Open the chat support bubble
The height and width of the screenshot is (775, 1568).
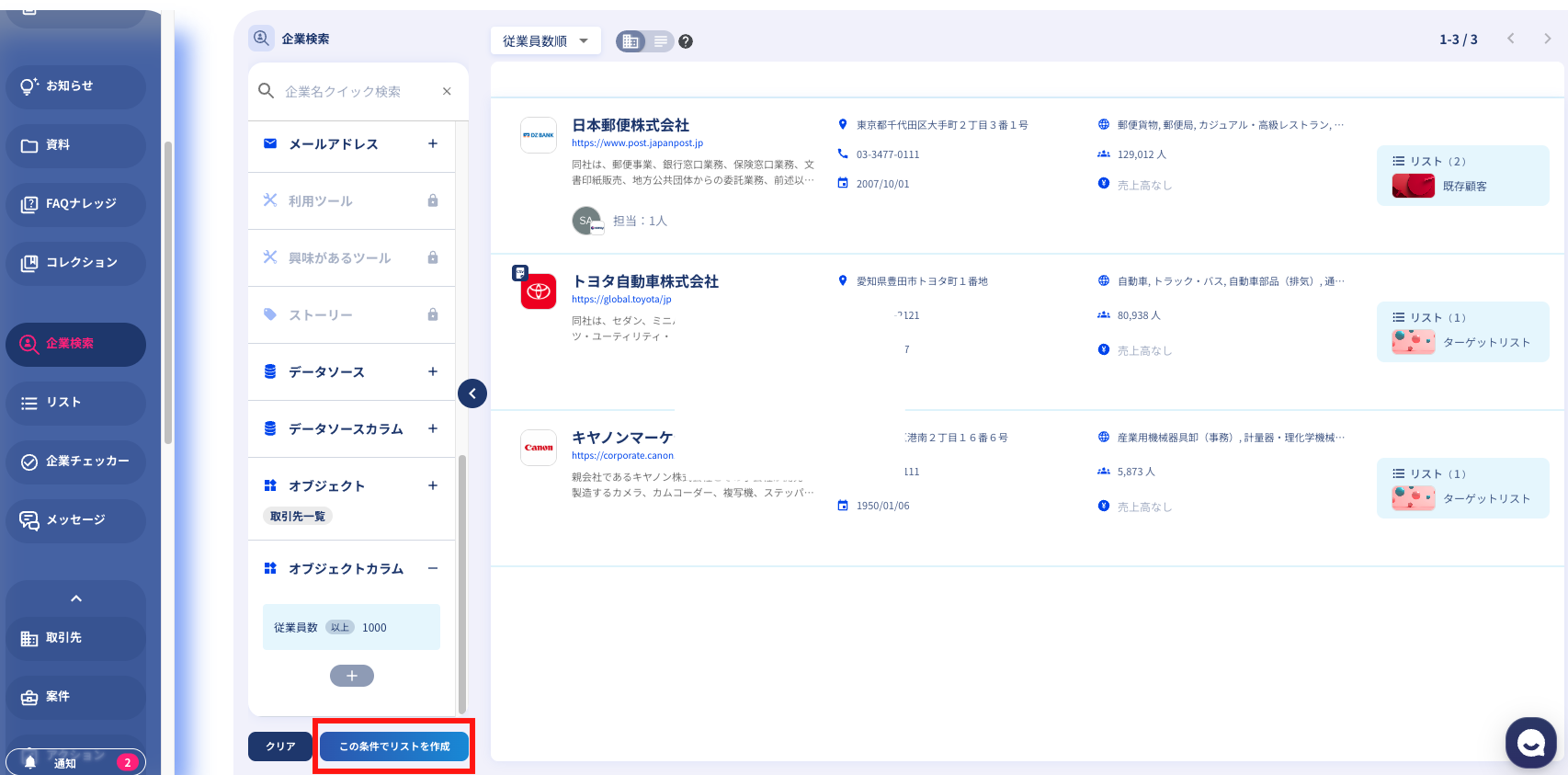click(x=1531, y=743)
